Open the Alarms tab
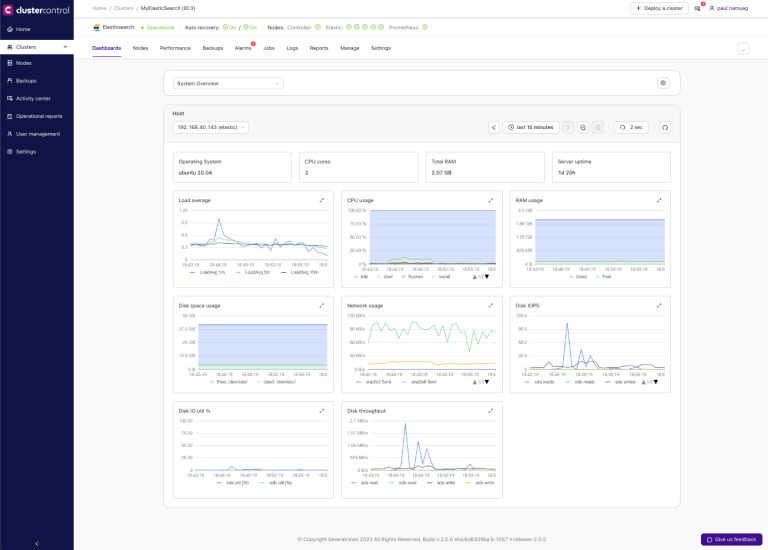 pos(243,48)
